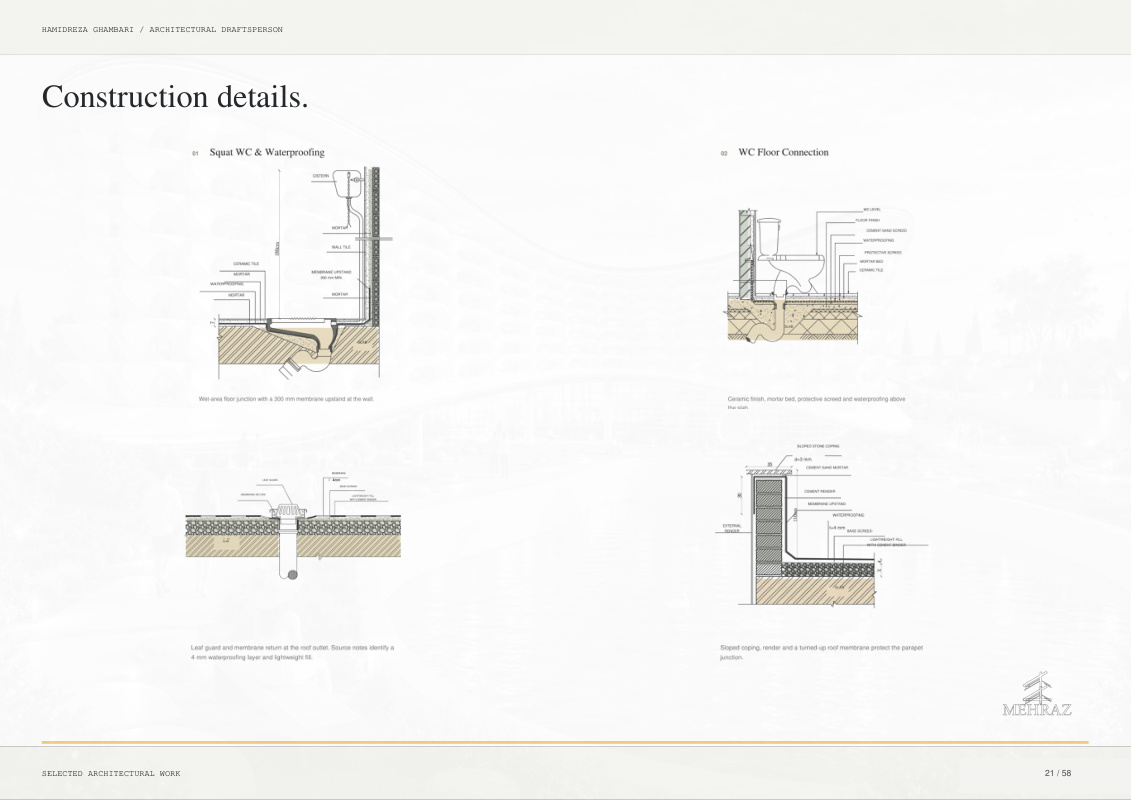The height and width of the screenshot is (800, 1132).
Task: Click the "CISTERN" label
Action: click(321, 176)
